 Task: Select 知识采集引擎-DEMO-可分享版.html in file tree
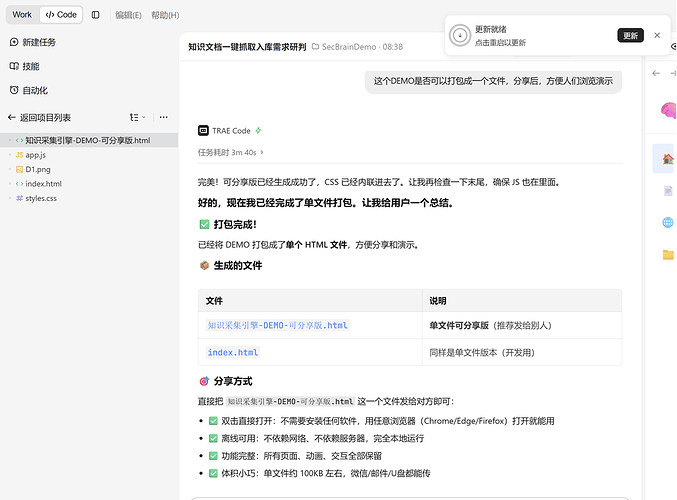89,140
